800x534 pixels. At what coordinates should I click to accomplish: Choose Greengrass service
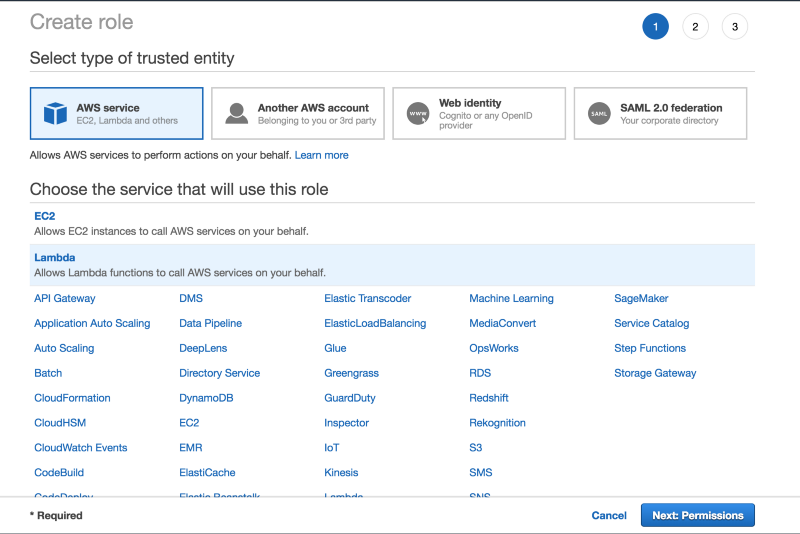point(352,373)
